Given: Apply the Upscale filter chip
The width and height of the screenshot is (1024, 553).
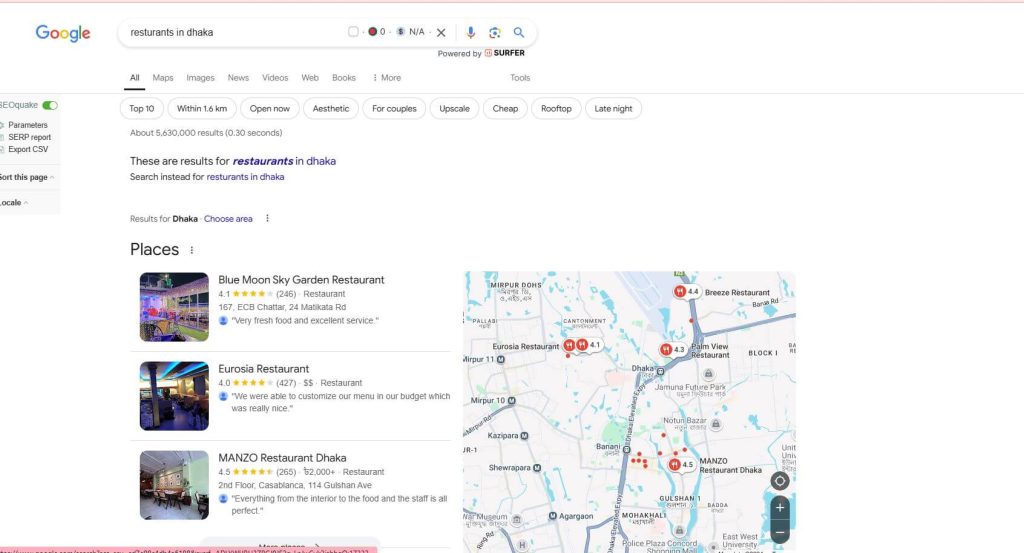Looking at the screenshot, I should click(455, 108).
